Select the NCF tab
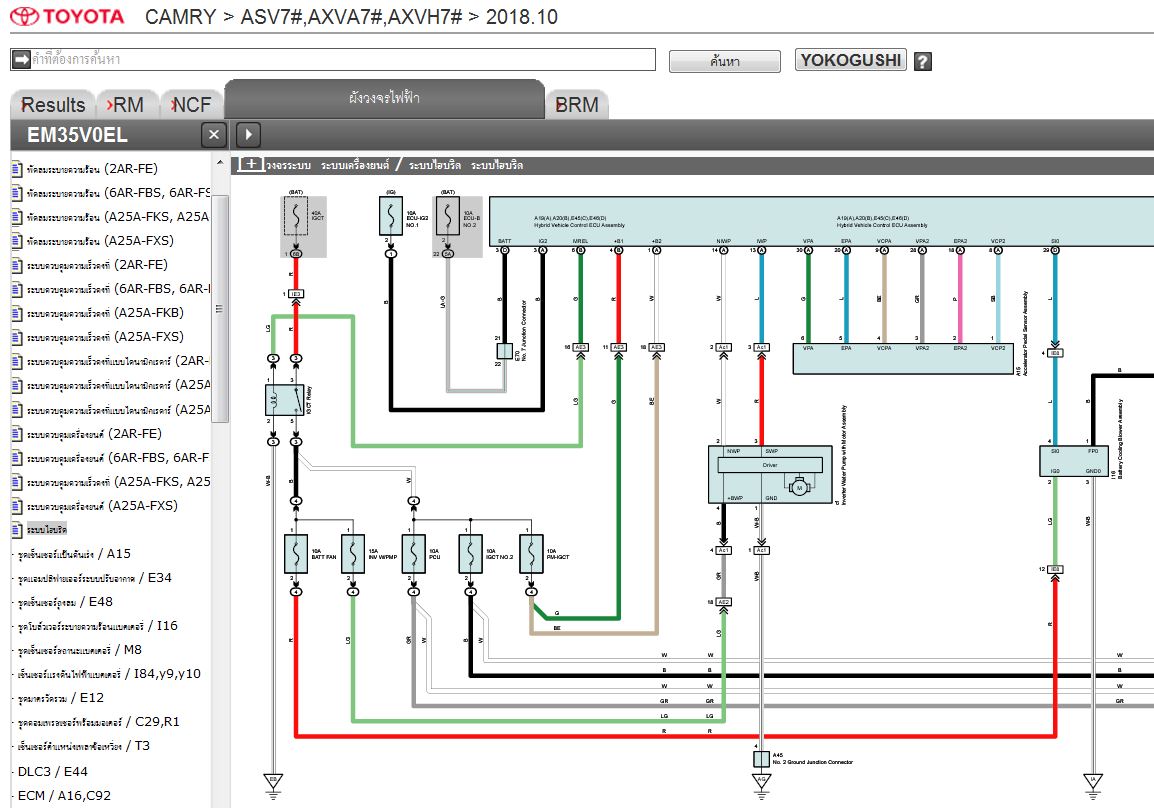The height and width of the screenshot is (808, 1154). pos(191,105)
